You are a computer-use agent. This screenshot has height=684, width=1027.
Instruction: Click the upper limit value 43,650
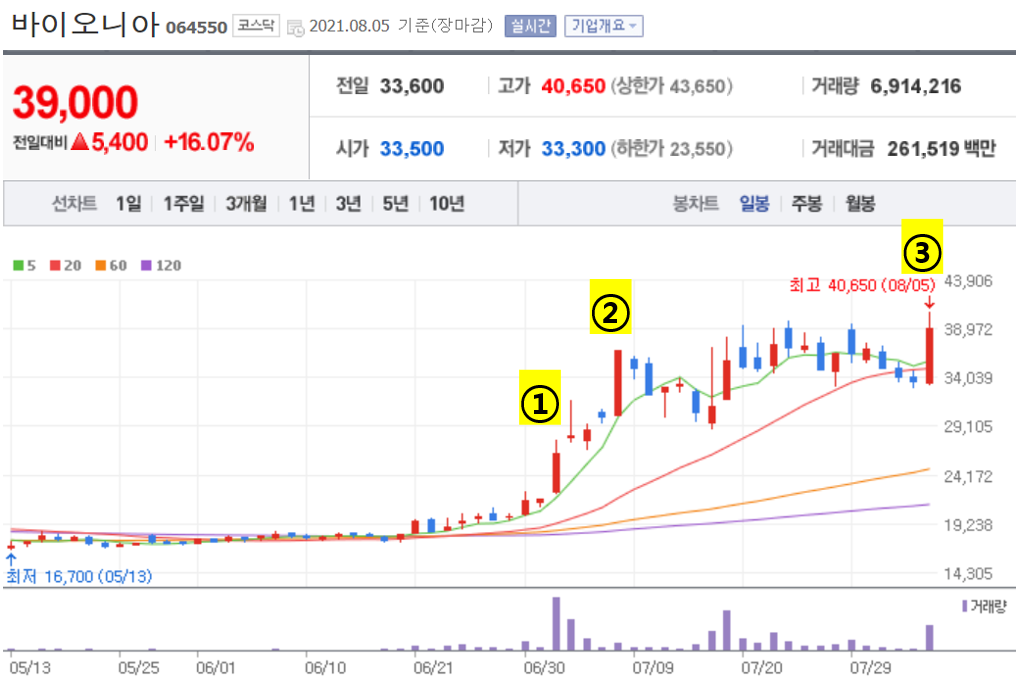(697, 86)
